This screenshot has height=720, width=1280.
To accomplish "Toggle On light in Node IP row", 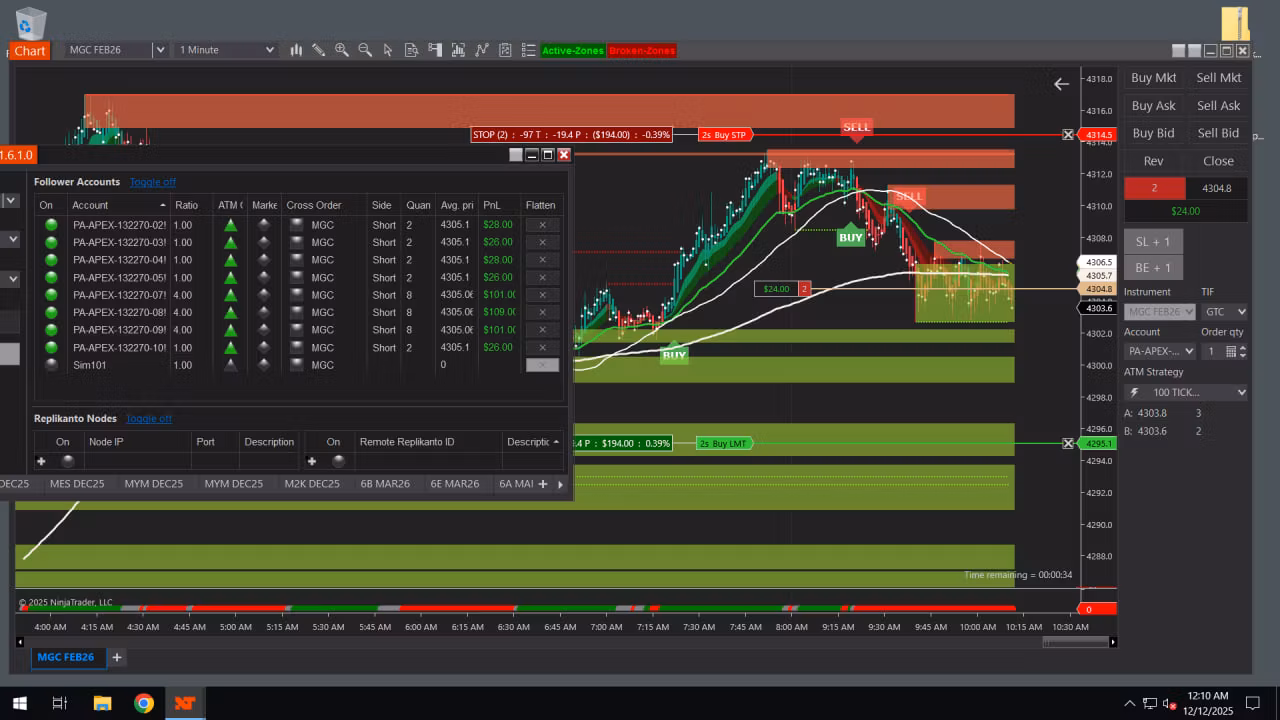I will coord(68,461).
